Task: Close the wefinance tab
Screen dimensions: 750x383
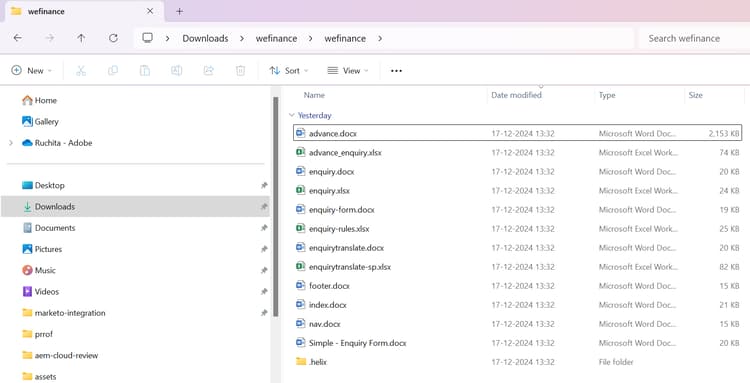Action: 150,11
